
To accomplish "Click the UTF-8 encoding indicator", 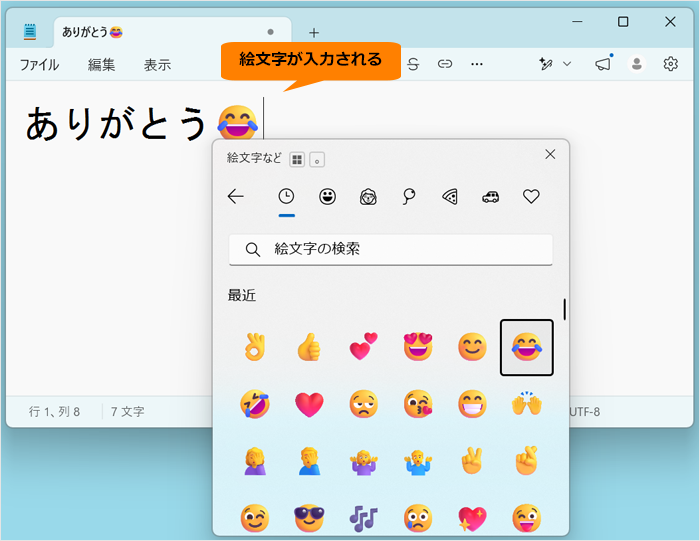I will click(x=585, y=412).
